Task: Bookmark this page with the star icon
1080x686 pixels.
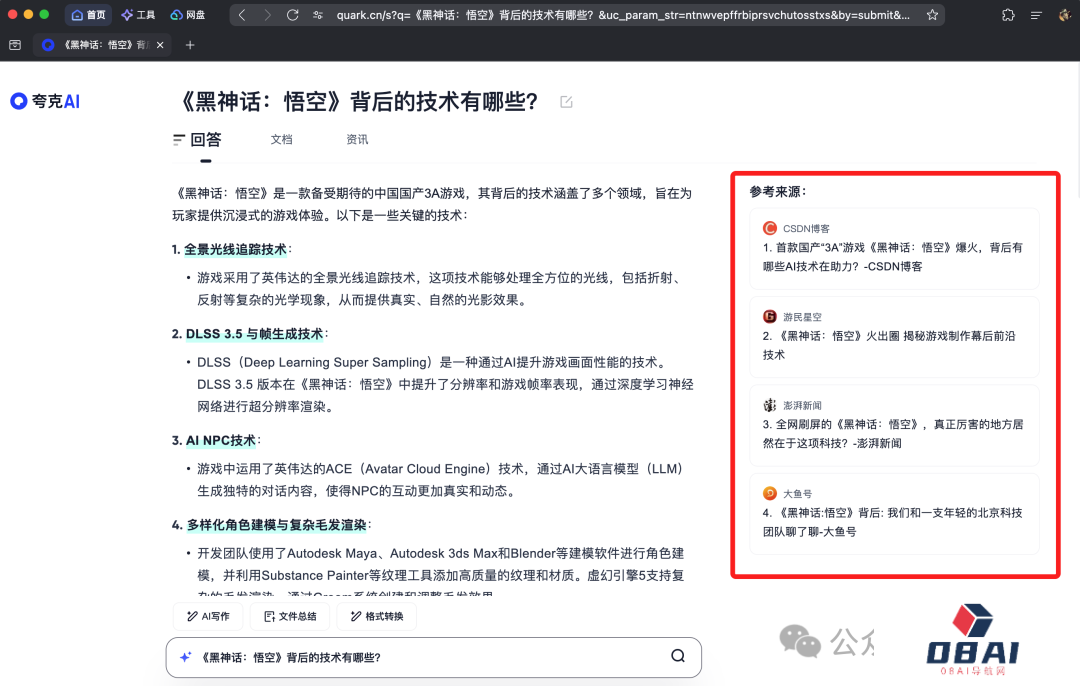Action: click(x=932, y=15)
